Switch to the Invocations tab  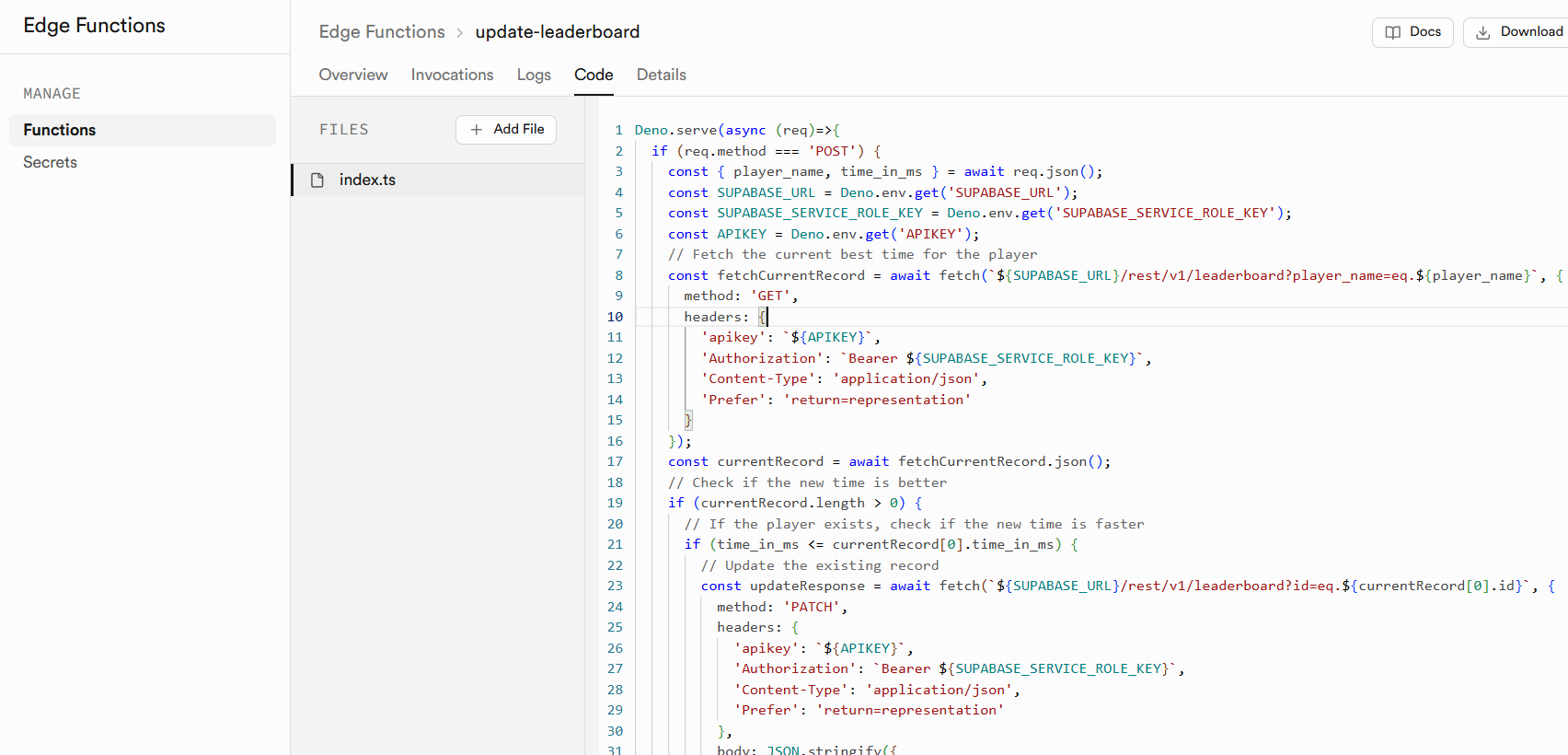click(452, 75)
